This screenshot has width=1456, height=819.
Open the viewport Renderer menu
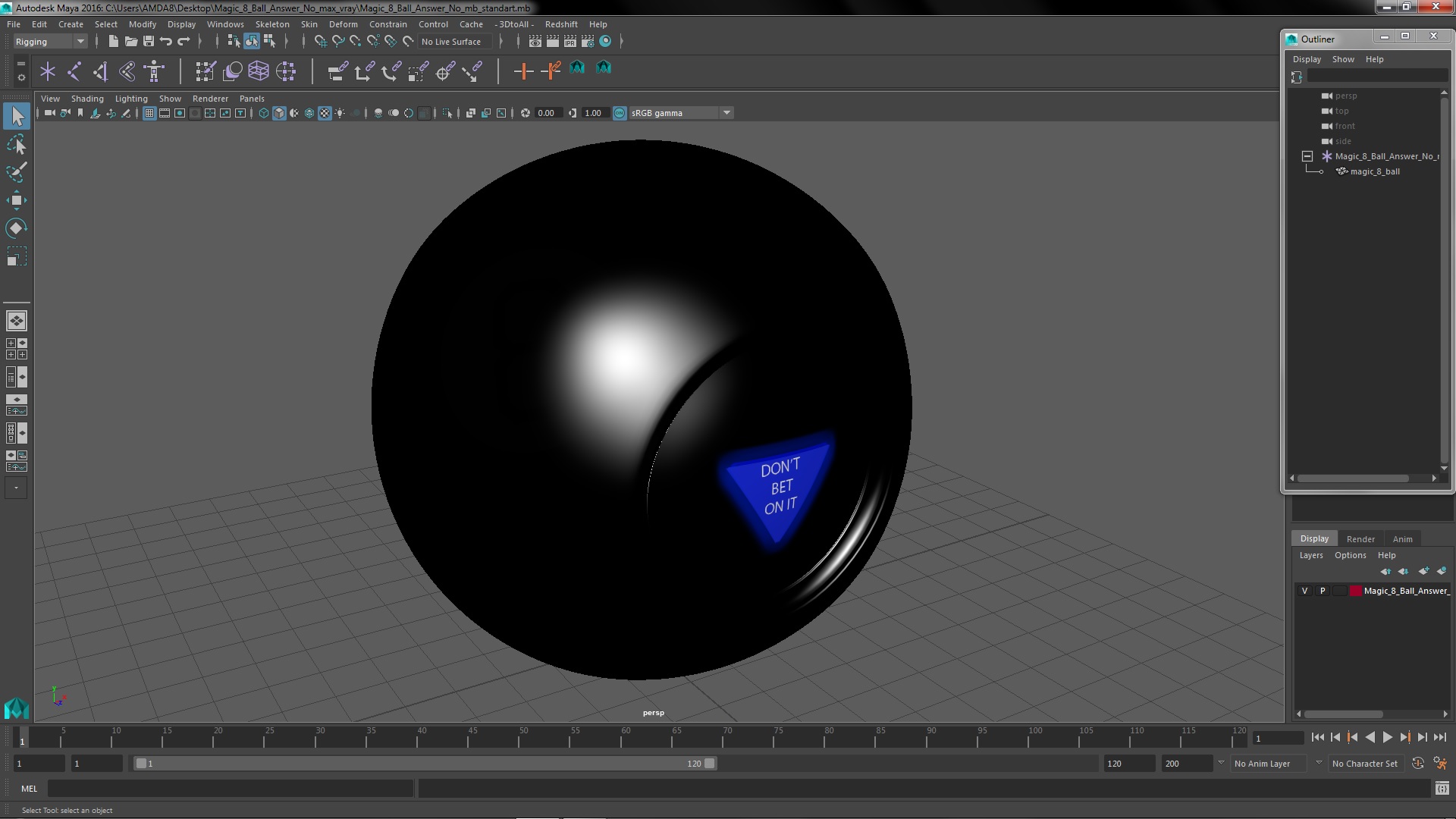pyautogui.click(x=210, y=99)
